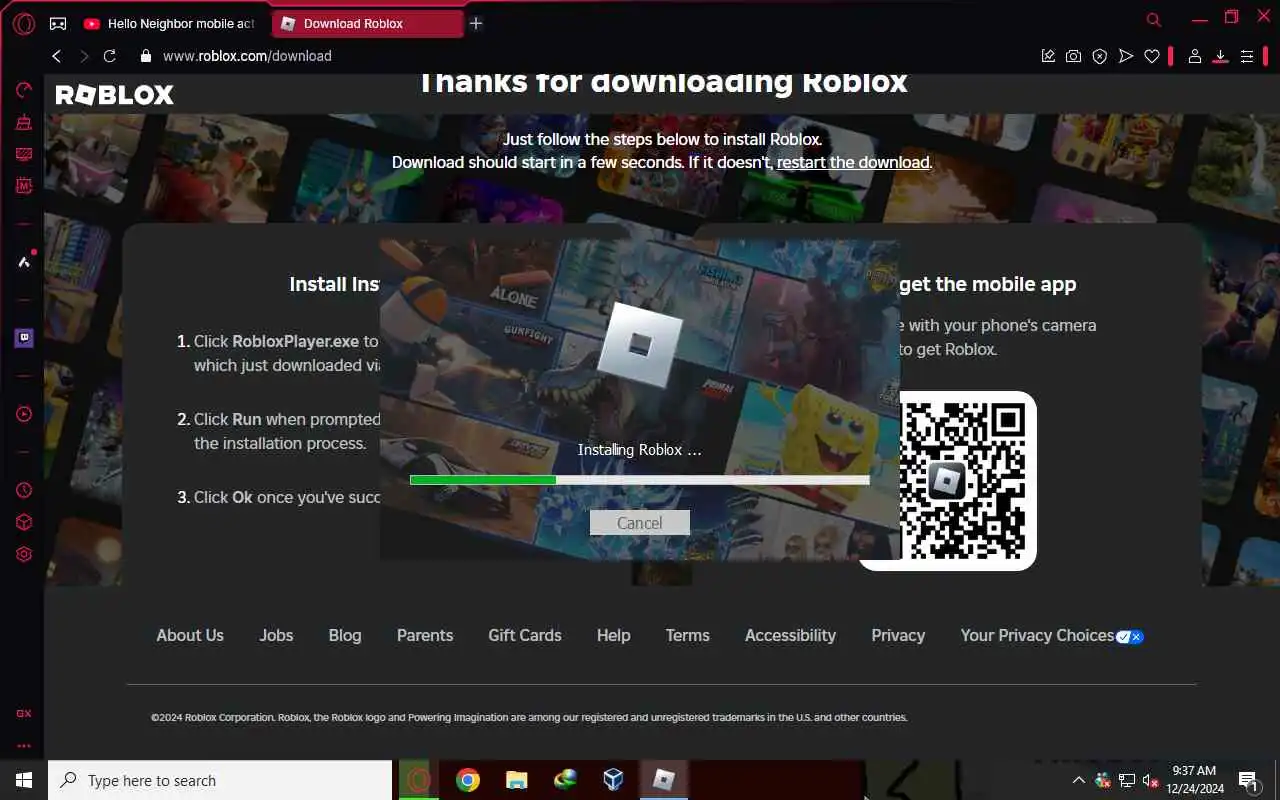Open sidebar three-dots more options
The width and height of the screenshot is (1280, 800).
24,745
